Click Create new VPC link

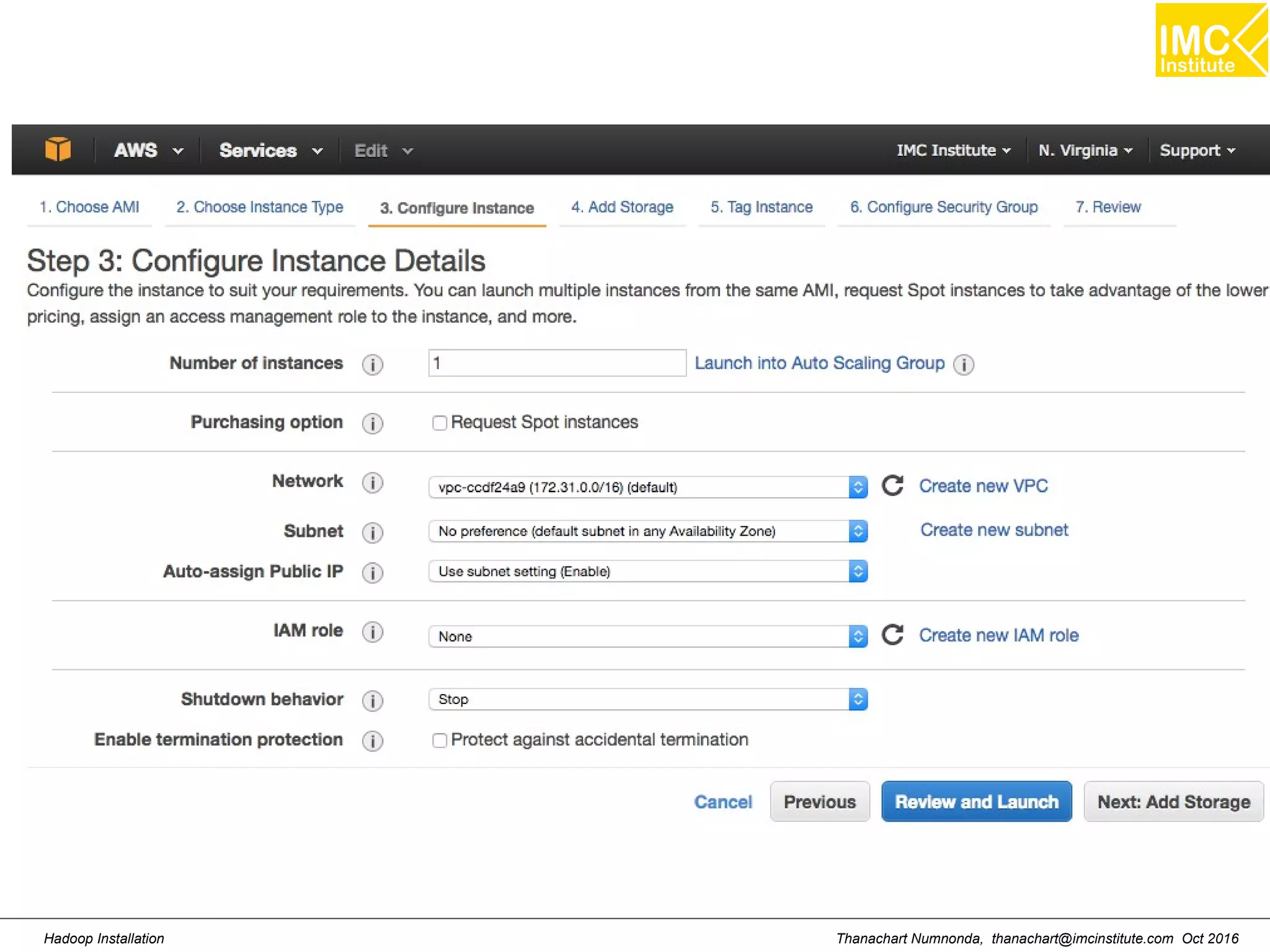click(984, 486)
